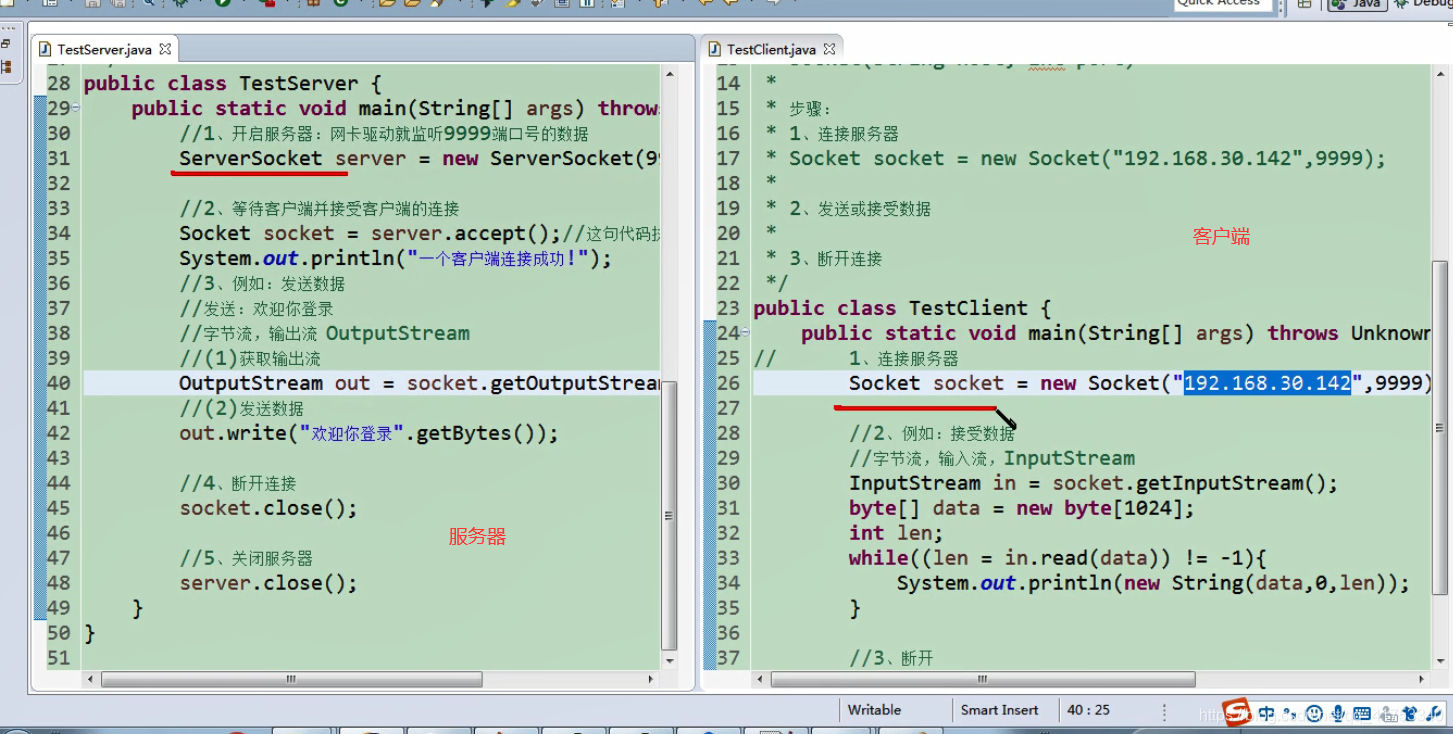The image size is (1453, 734).
Task: Click the println statement on TestClient line 34
Action: coord(1153,583)
